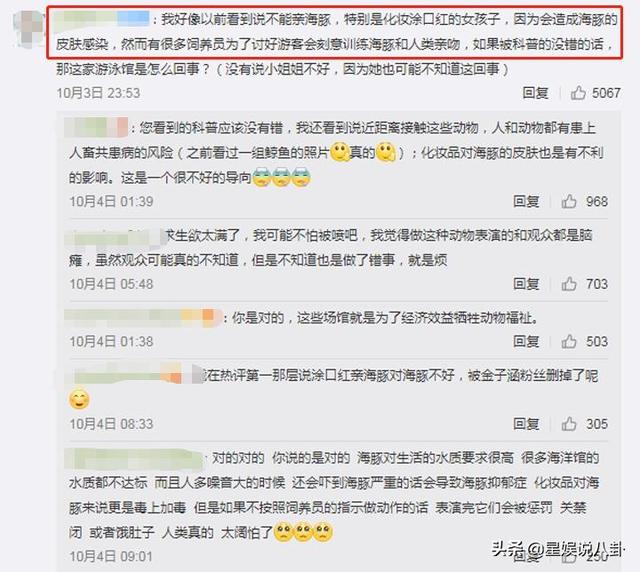640x572 pixels.
Task: Click the 10月4日 09:01 timestamp
Action: point(111,556)
